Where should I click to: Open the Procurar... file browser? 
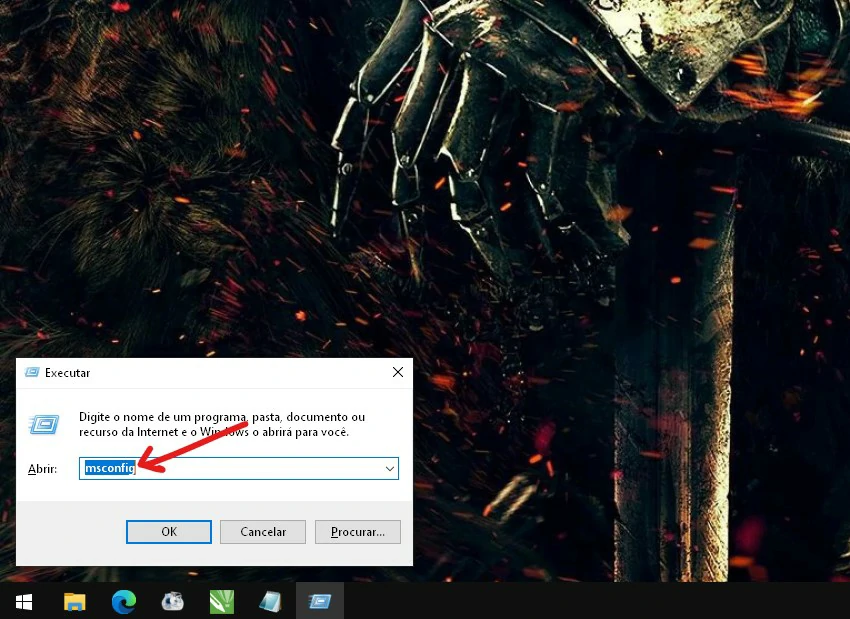point(358,532)
